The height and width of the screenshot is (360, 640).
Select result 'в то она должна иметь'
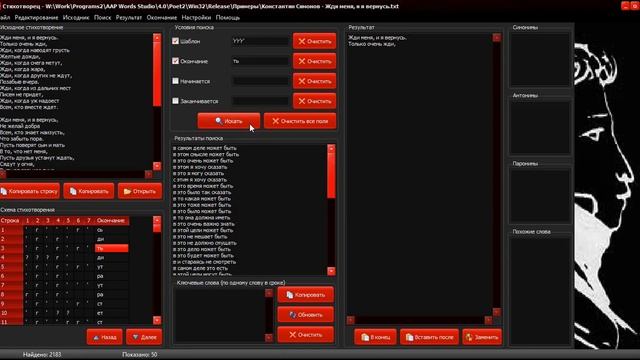tap(202, 218)
